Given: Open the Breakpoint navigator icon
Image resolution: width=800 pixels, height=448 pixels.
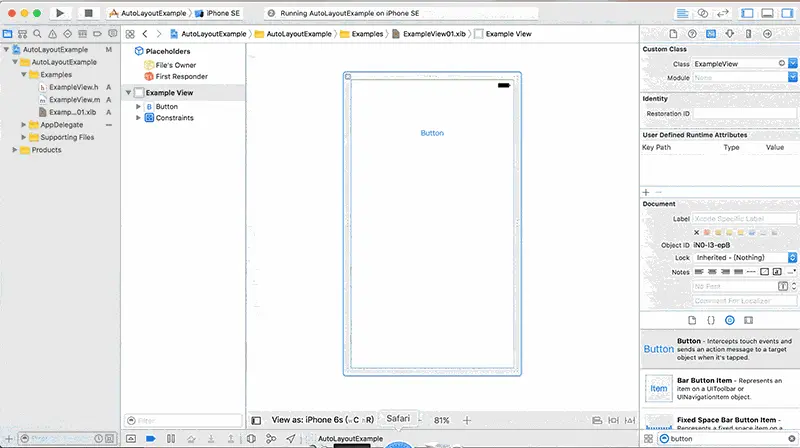Looking at the screenshot, I should [97, 34].
